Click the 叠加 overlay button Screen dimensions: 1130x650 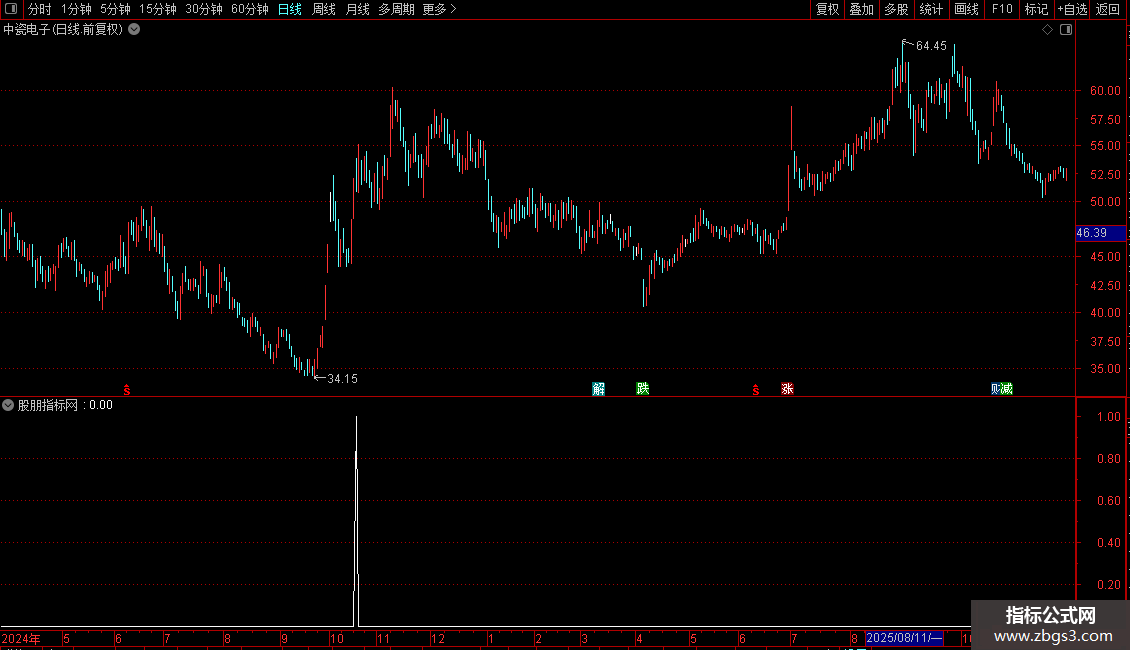point(861,9)
